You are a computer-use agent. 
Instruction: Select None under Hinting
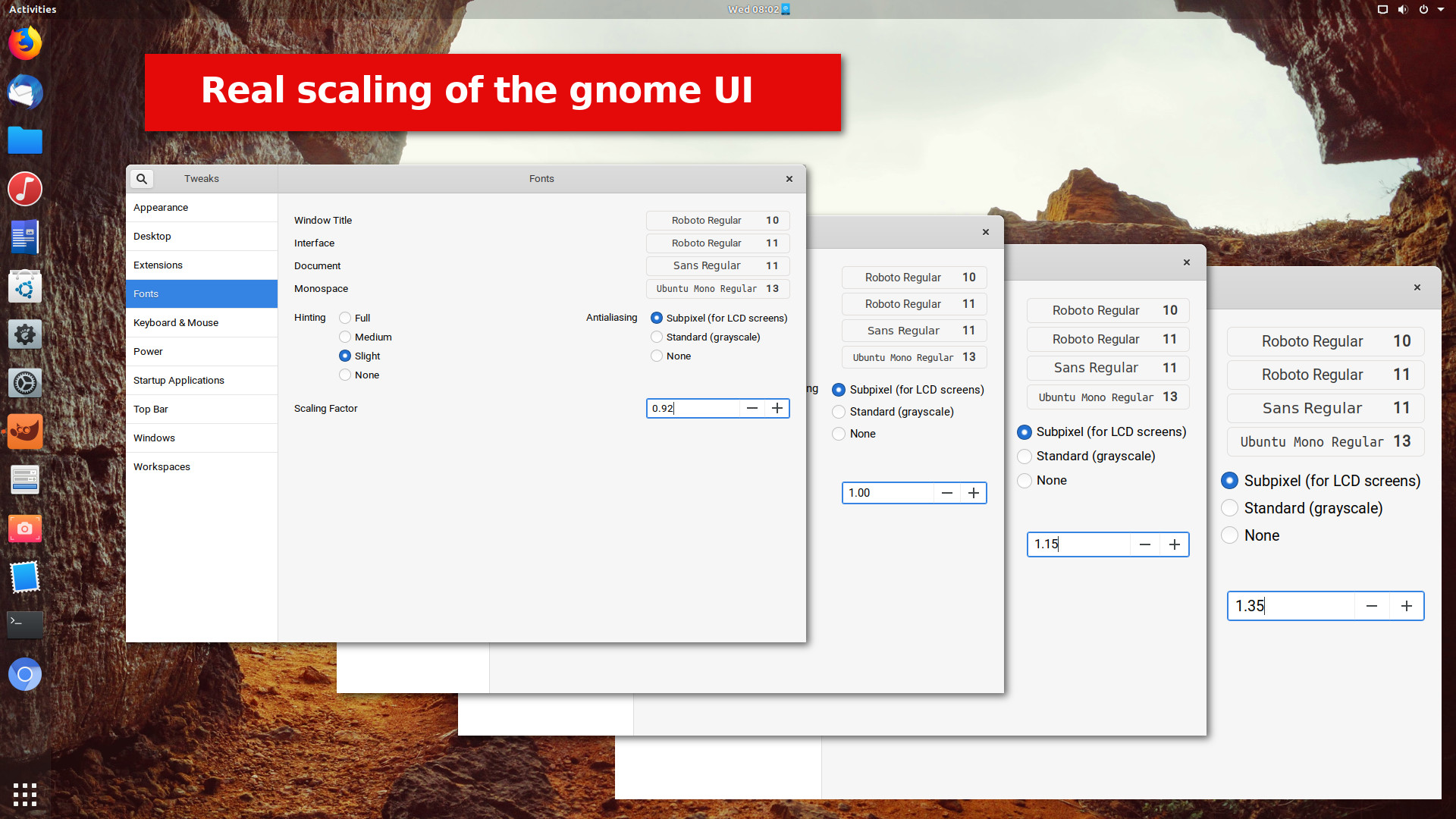[359, 375]
